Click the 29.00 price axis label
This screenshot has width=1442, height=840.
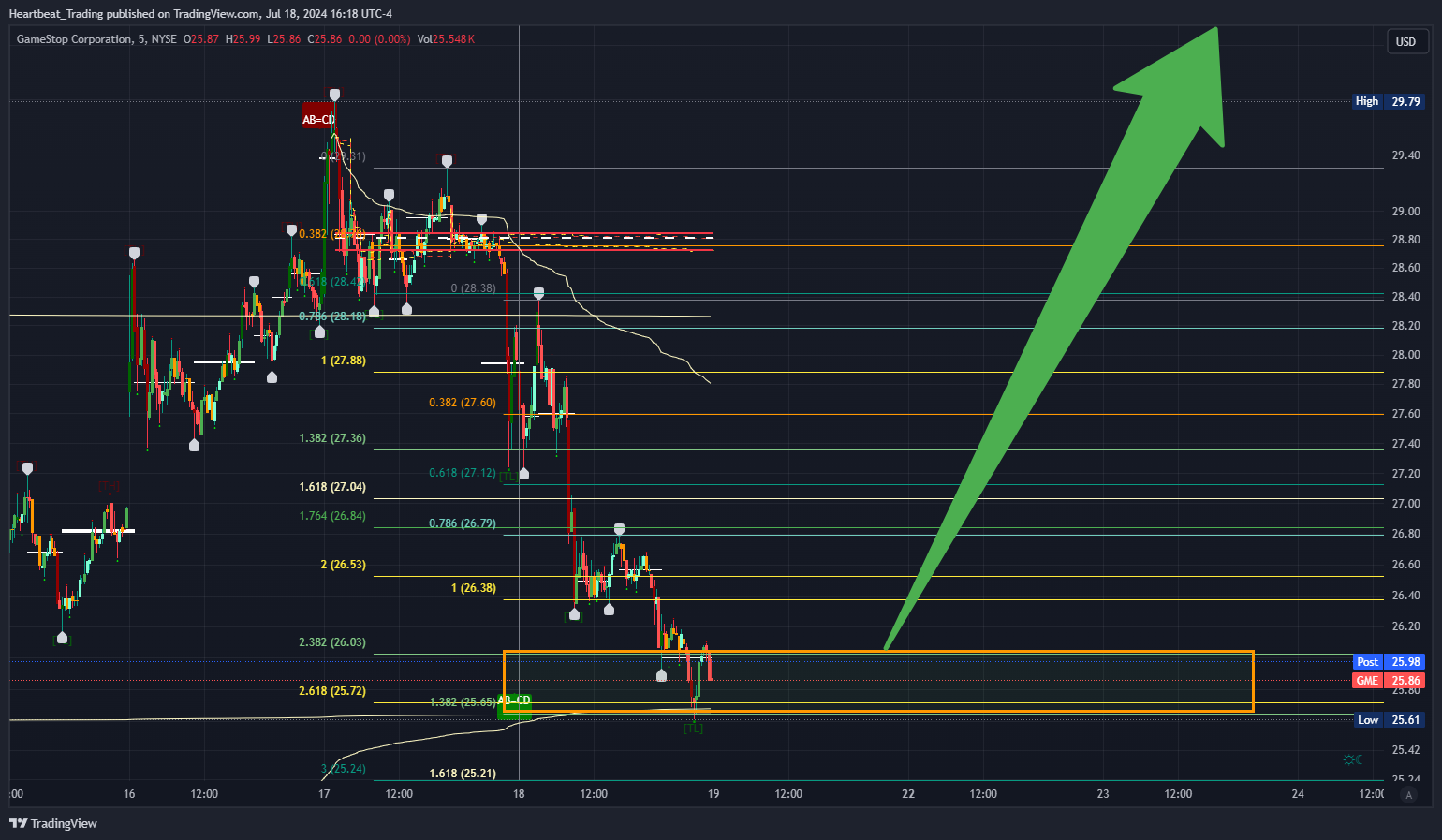[1405, 212]
